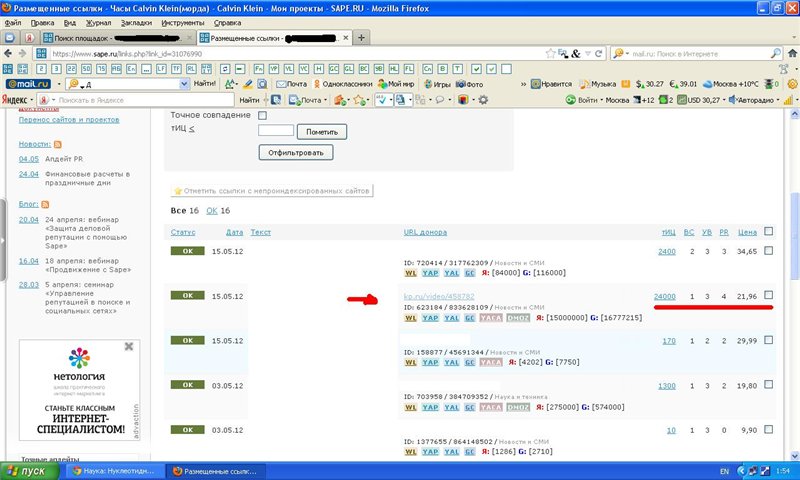Tick the Точное совпадение checkbox
800x480 pixels.
pyautogui.click(x=262, y=116)
